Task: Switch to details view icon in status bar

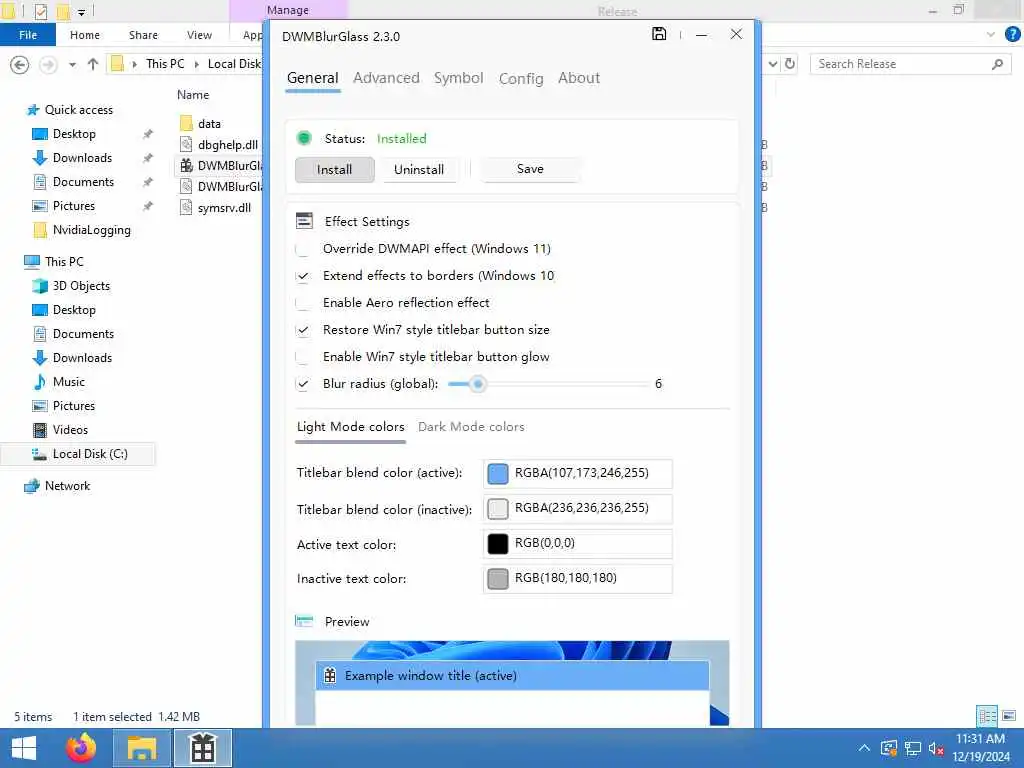Action: coord(987,716)
